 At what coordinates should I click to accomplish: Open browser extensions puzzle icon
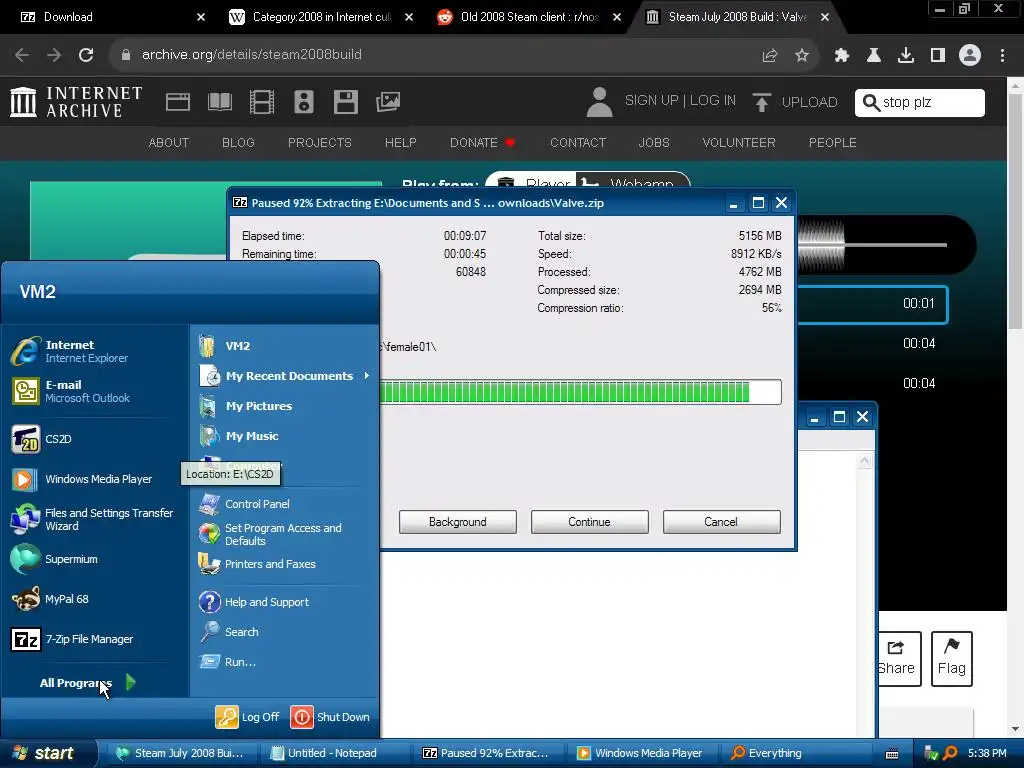pos(842,56)
